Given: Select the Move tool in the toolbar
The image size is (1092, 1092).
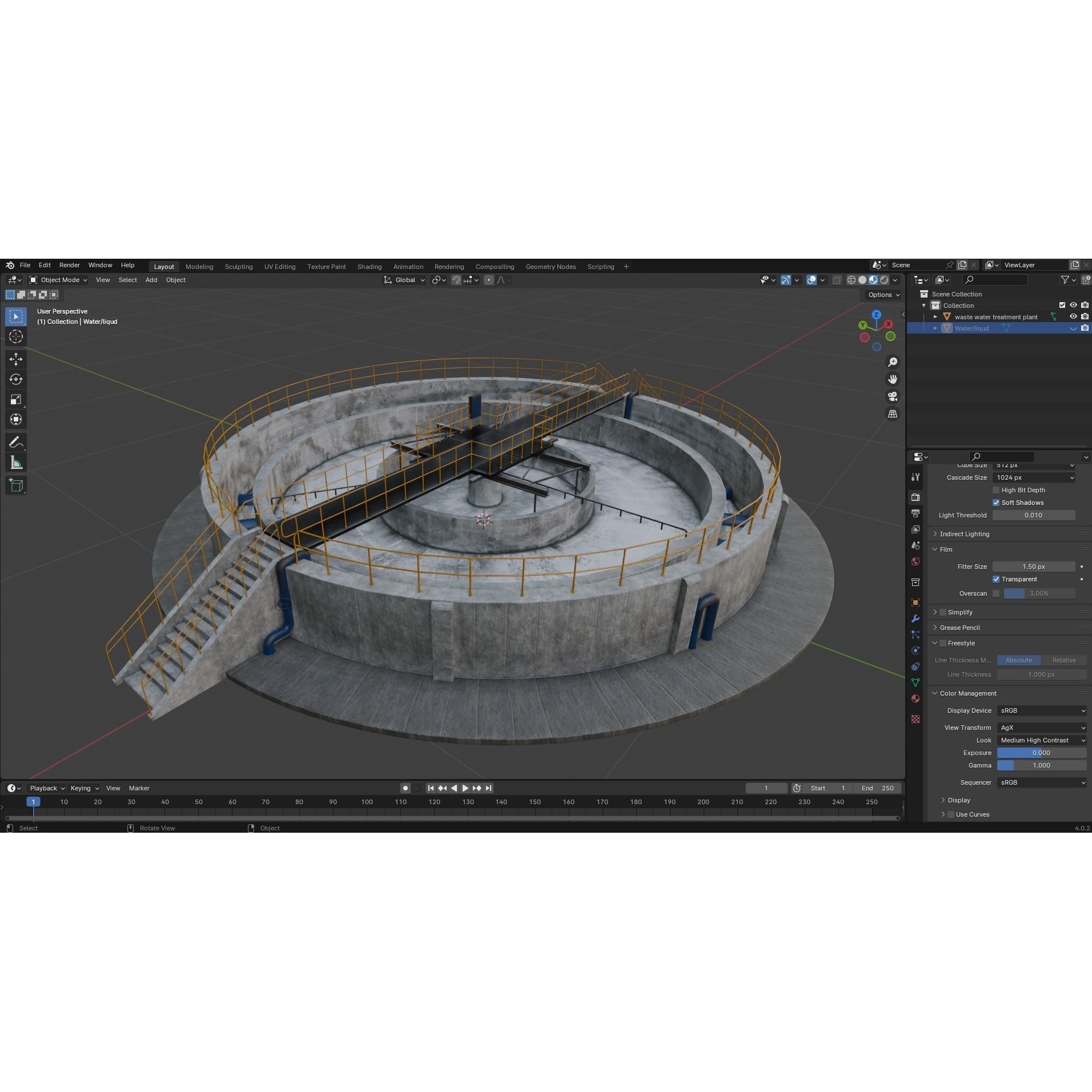Looking at the screenshot, I should point(16,359).
